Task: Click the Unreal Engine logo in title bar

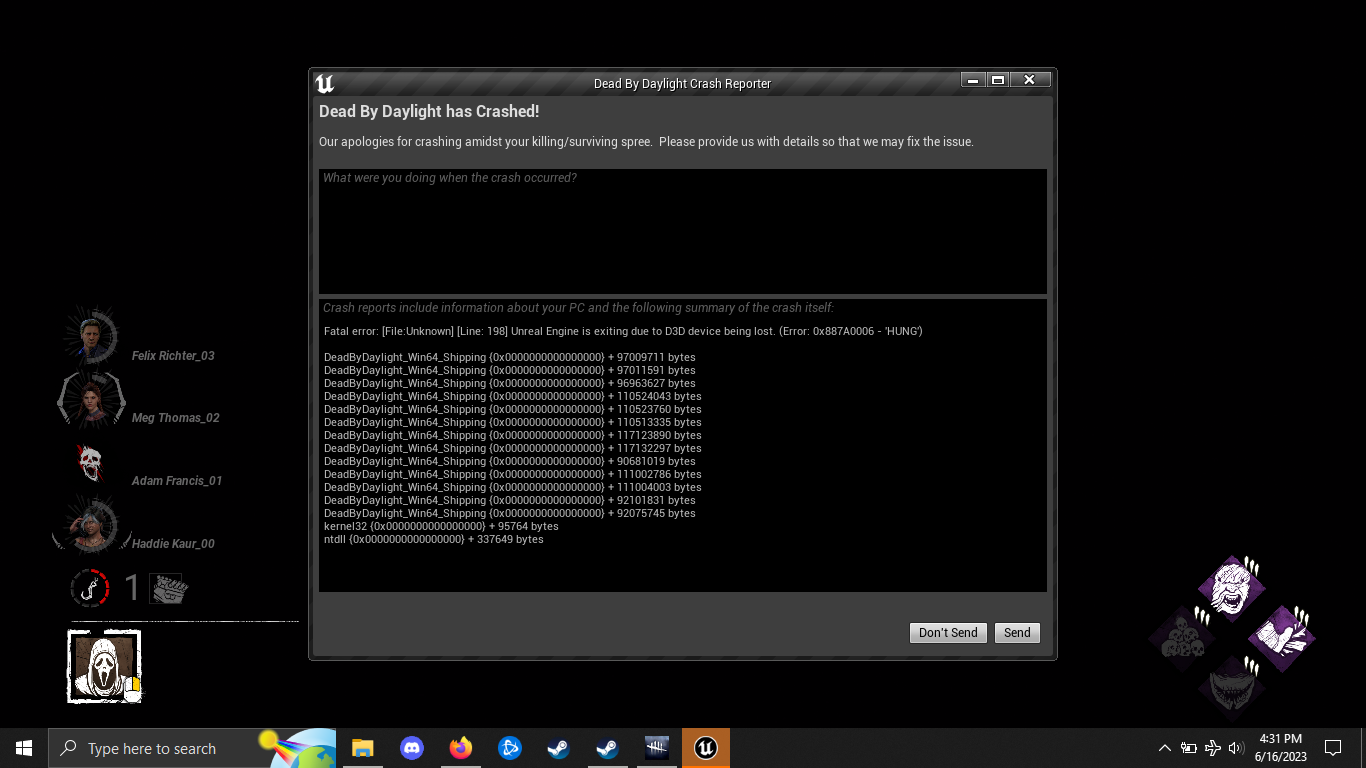Action: coord(324,83)
